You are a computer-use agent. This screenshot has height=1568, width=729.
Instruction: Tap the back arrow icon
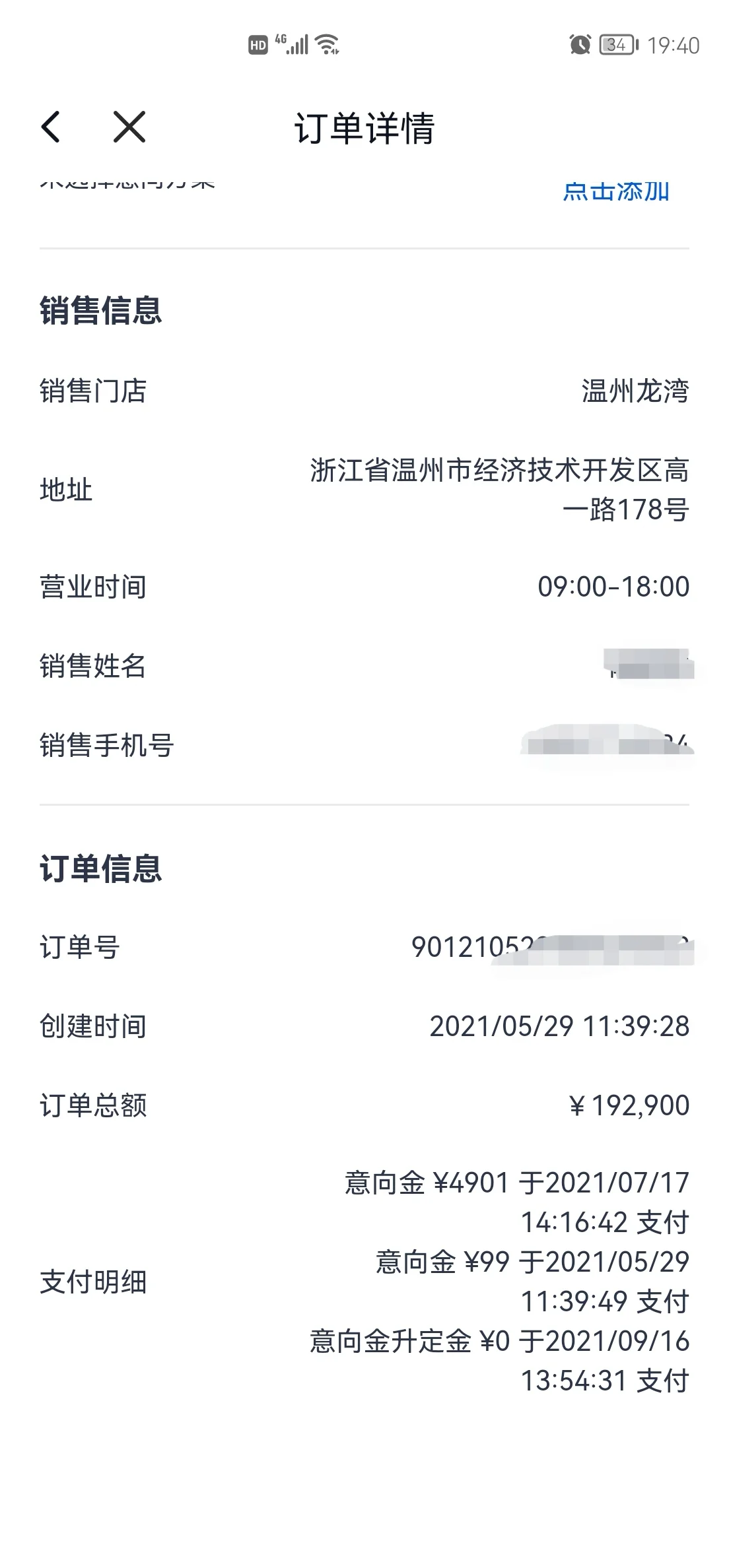[51, 127]
